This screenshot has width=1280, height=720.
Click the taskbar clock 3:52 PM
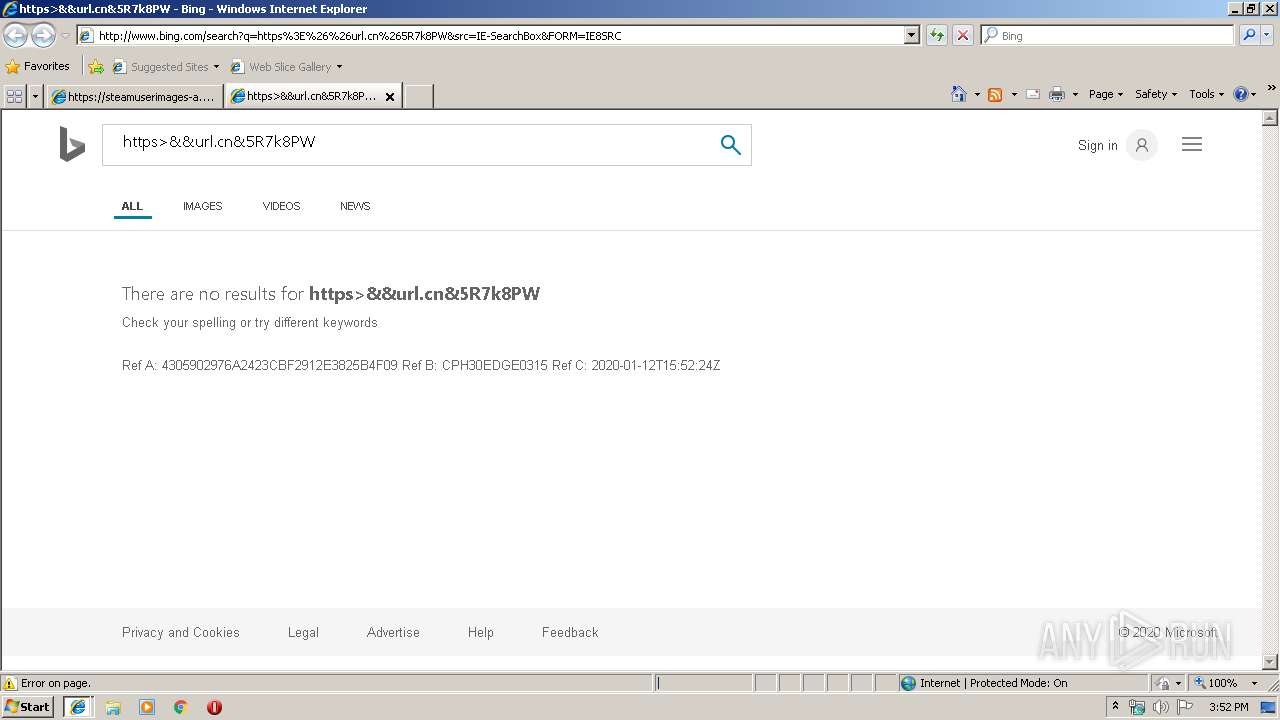[x=1228, y=707]
